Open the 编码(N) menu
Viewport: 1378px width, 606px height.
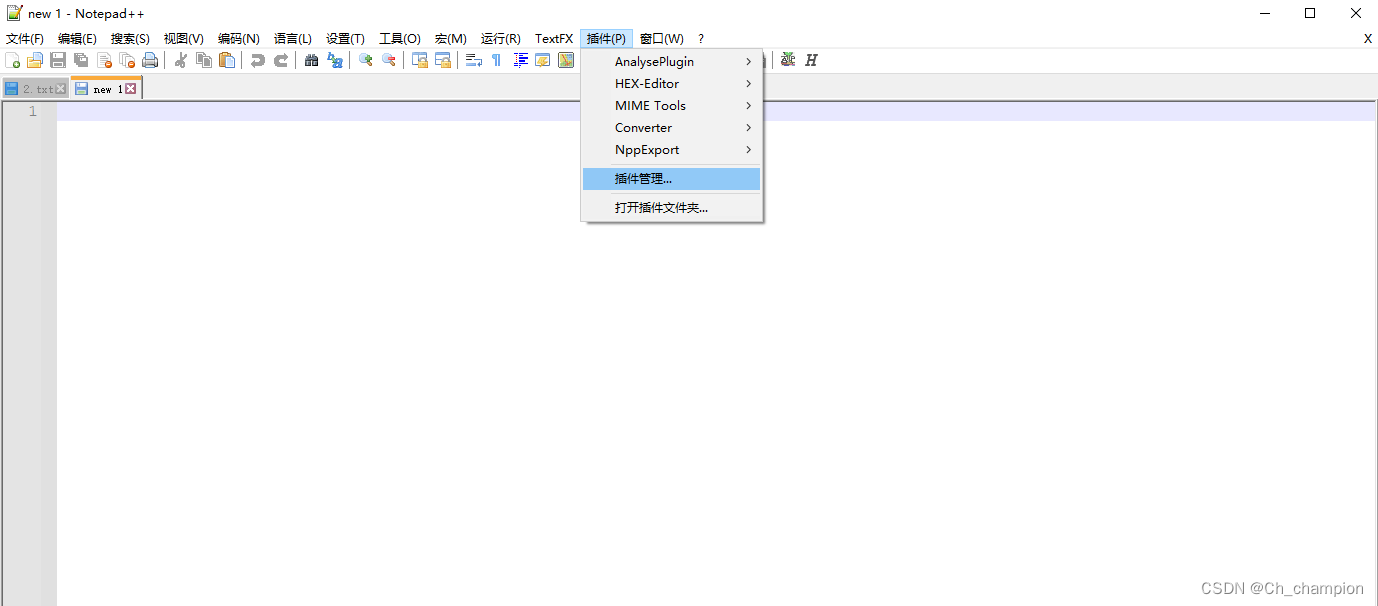[x=238, y=38]
